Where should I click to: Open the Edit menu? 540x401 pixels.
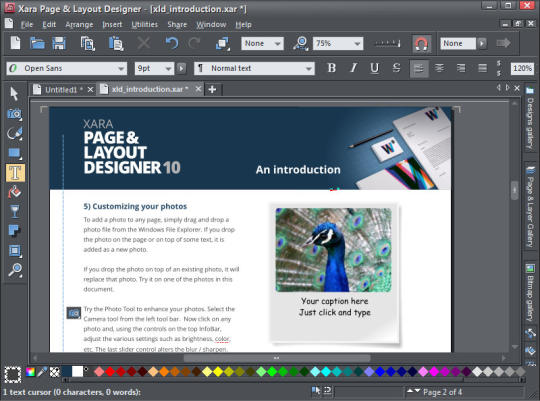tap(49, 24)
